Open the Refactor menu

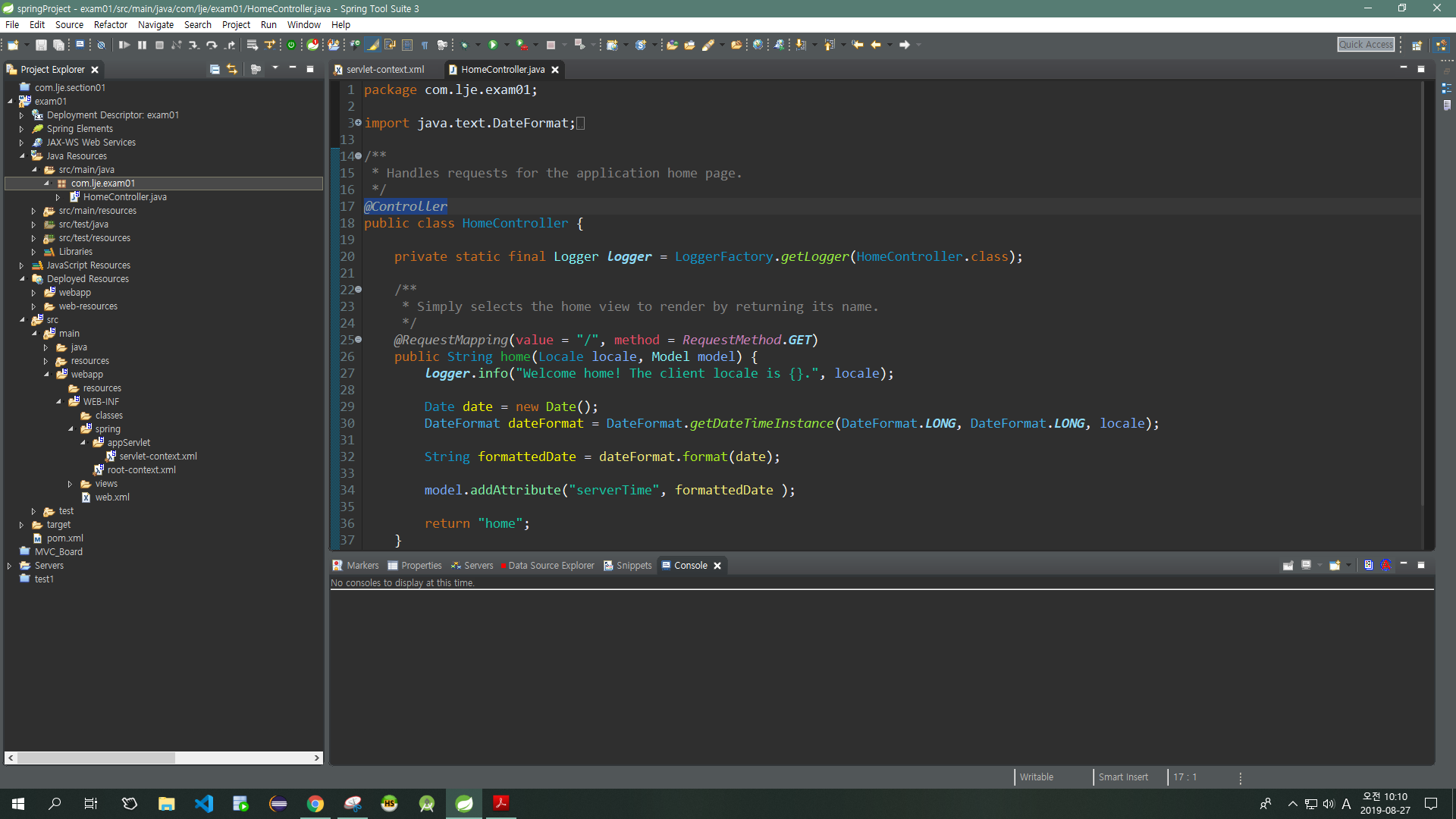110,24
